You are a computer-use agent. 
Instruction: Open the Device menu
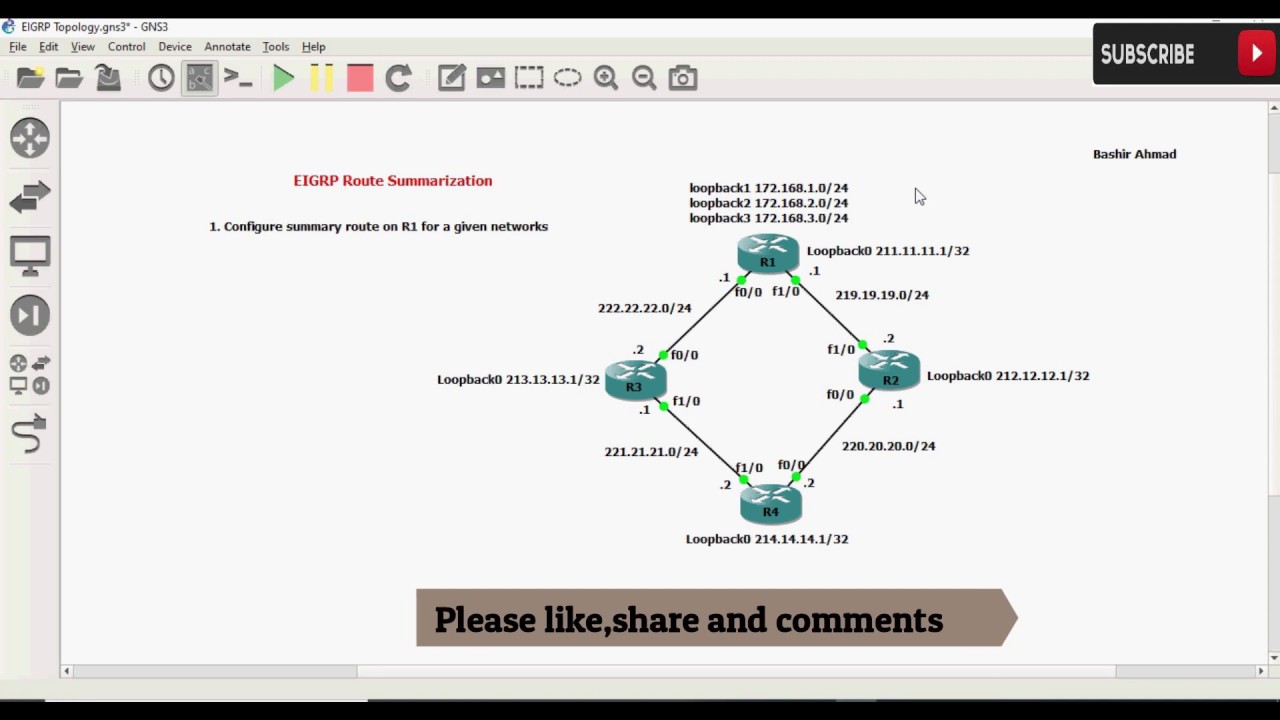175,47
